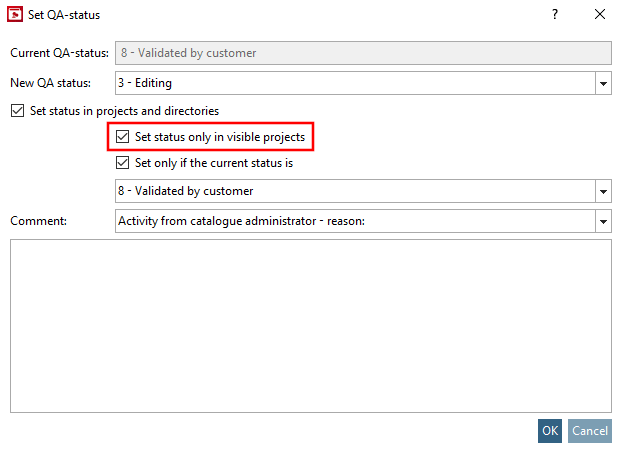Click the Set QA-status app icon
Image resolution: width=621 pixels, height=451 pixels.
point(16,15)
